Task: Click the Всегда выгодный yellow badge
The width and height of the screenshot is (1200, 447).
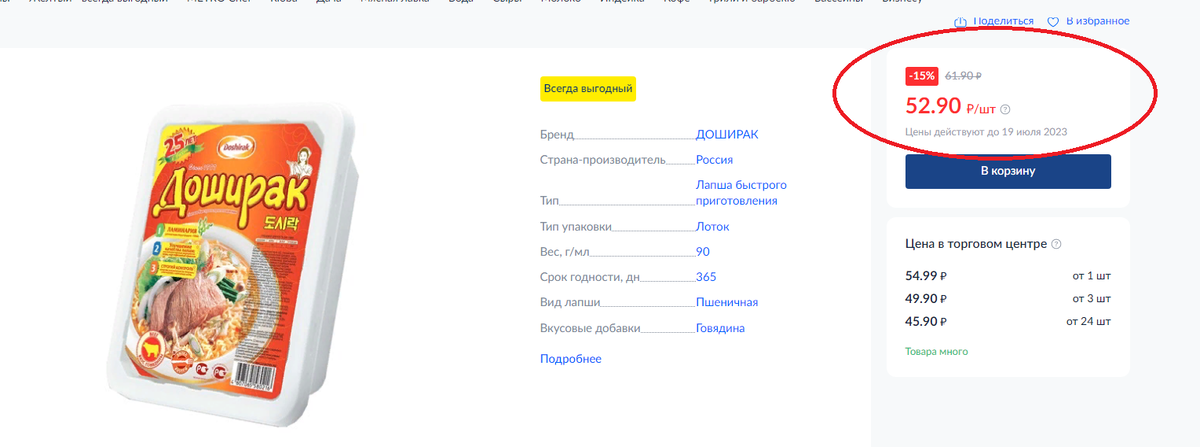Action: tap(588, 89)
